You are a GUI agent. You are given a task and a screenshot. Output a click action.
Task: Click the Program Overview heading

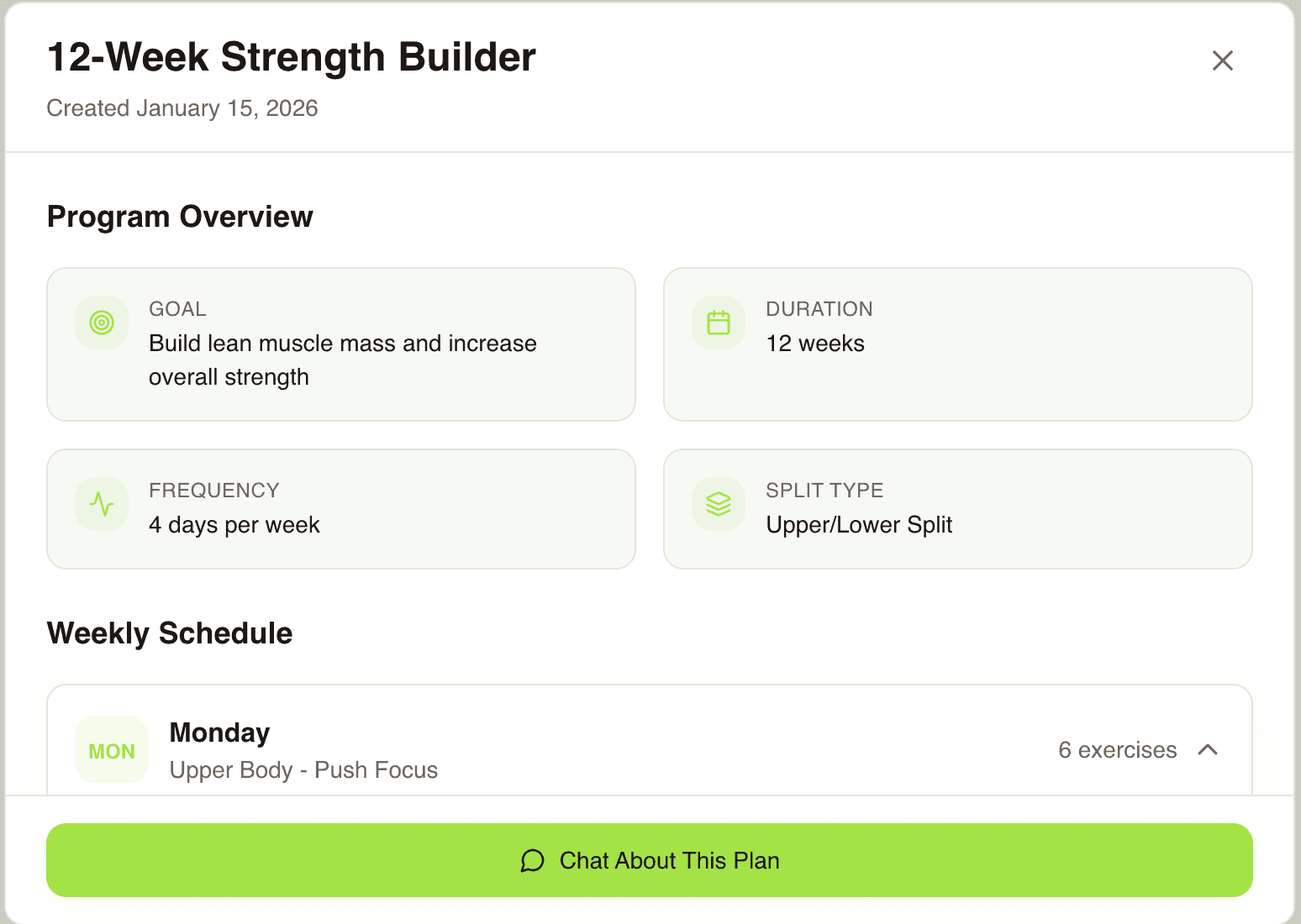[180, 217]
